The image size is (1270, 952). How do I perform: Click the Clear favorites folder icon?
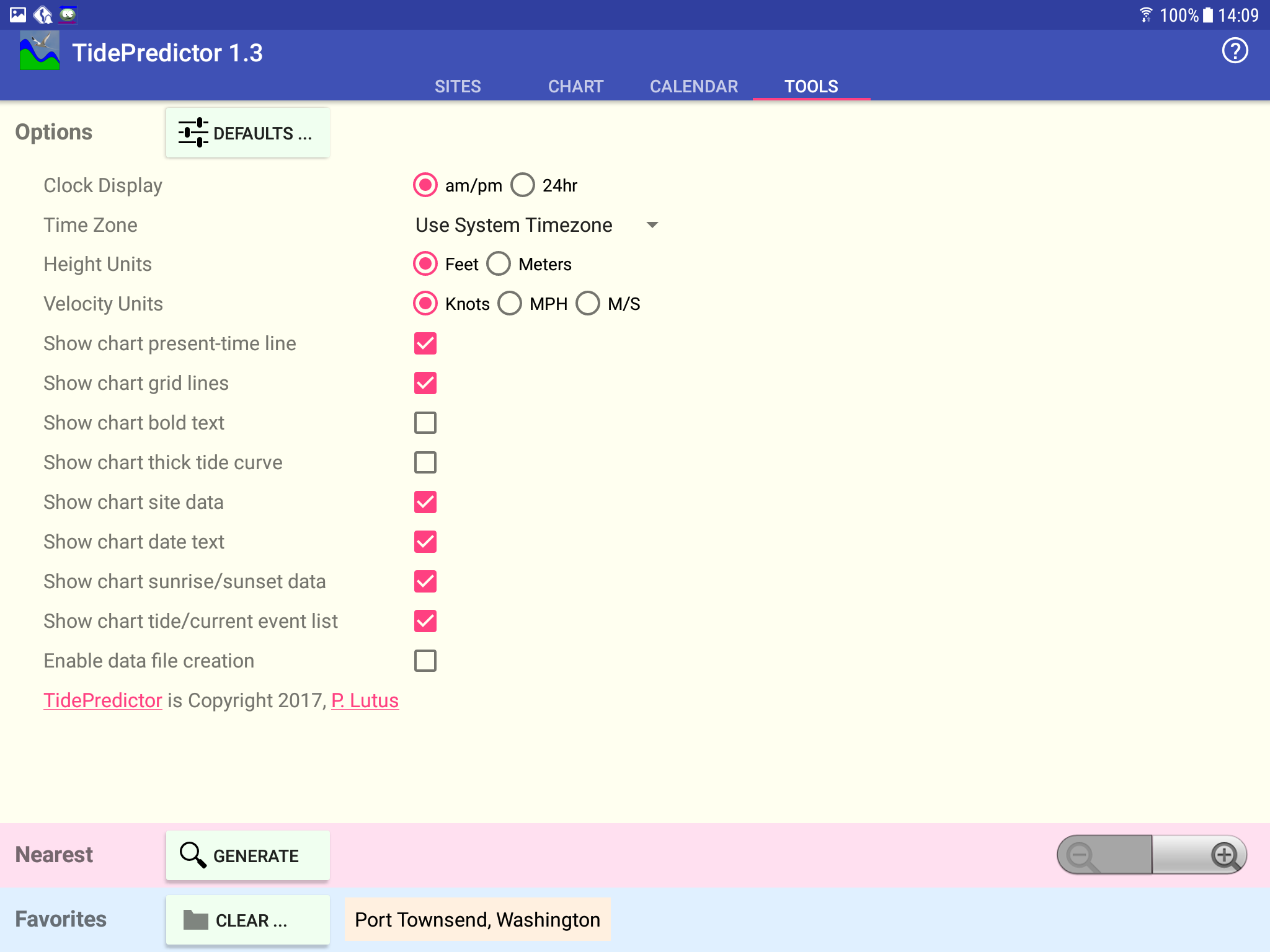click(196, 920)
